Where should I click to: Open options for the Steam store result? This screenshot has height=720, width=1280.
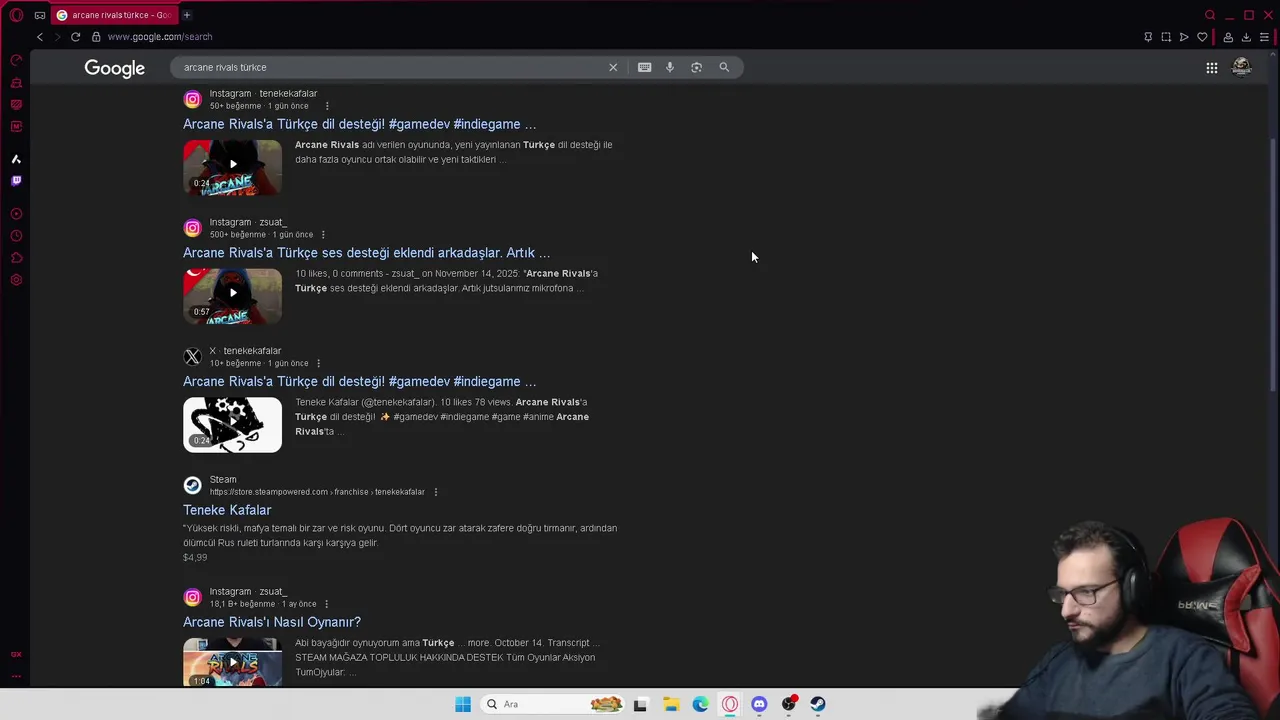[435, 492]
